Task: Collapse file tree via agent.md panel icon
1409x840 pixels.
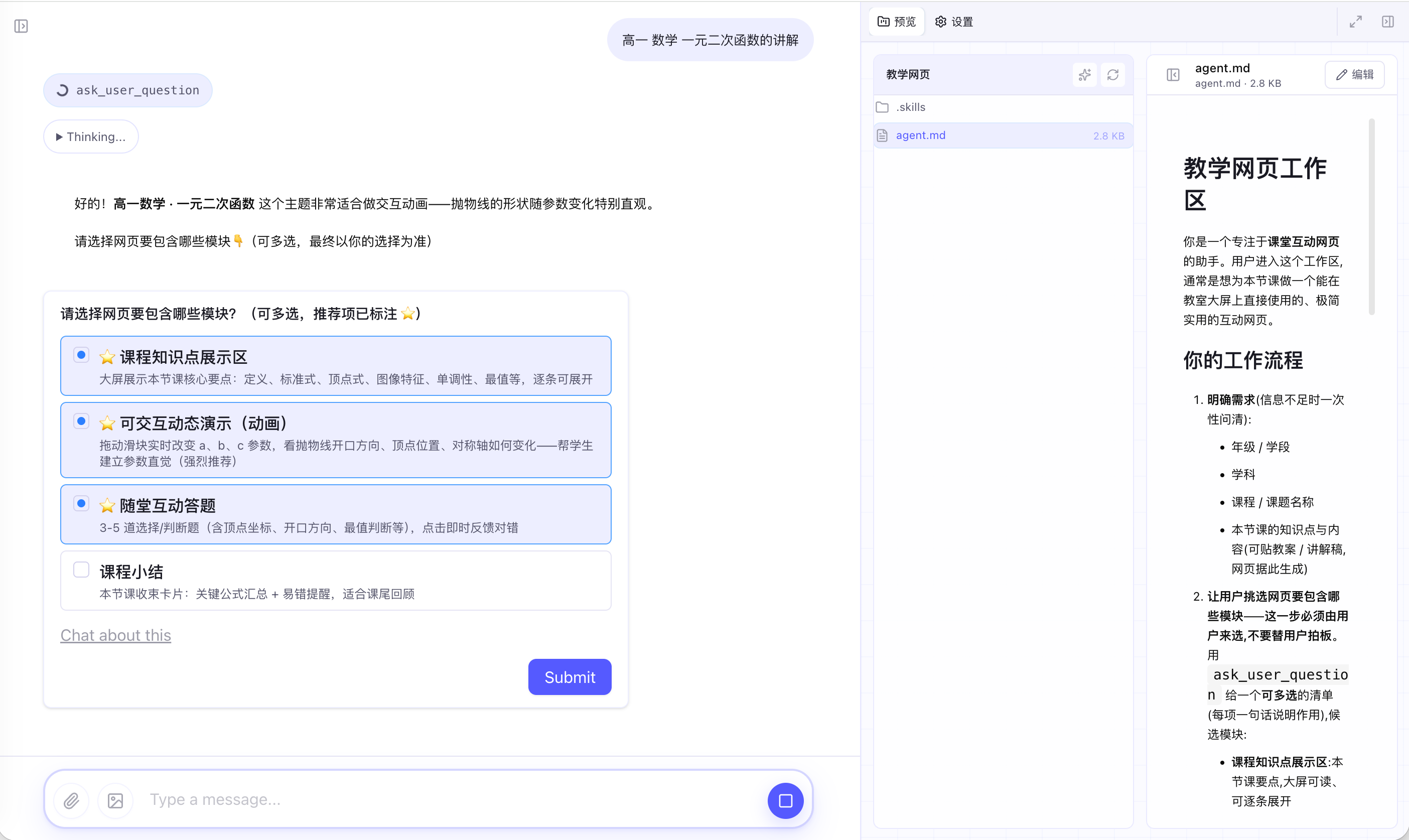Action: coord(1173,75)
